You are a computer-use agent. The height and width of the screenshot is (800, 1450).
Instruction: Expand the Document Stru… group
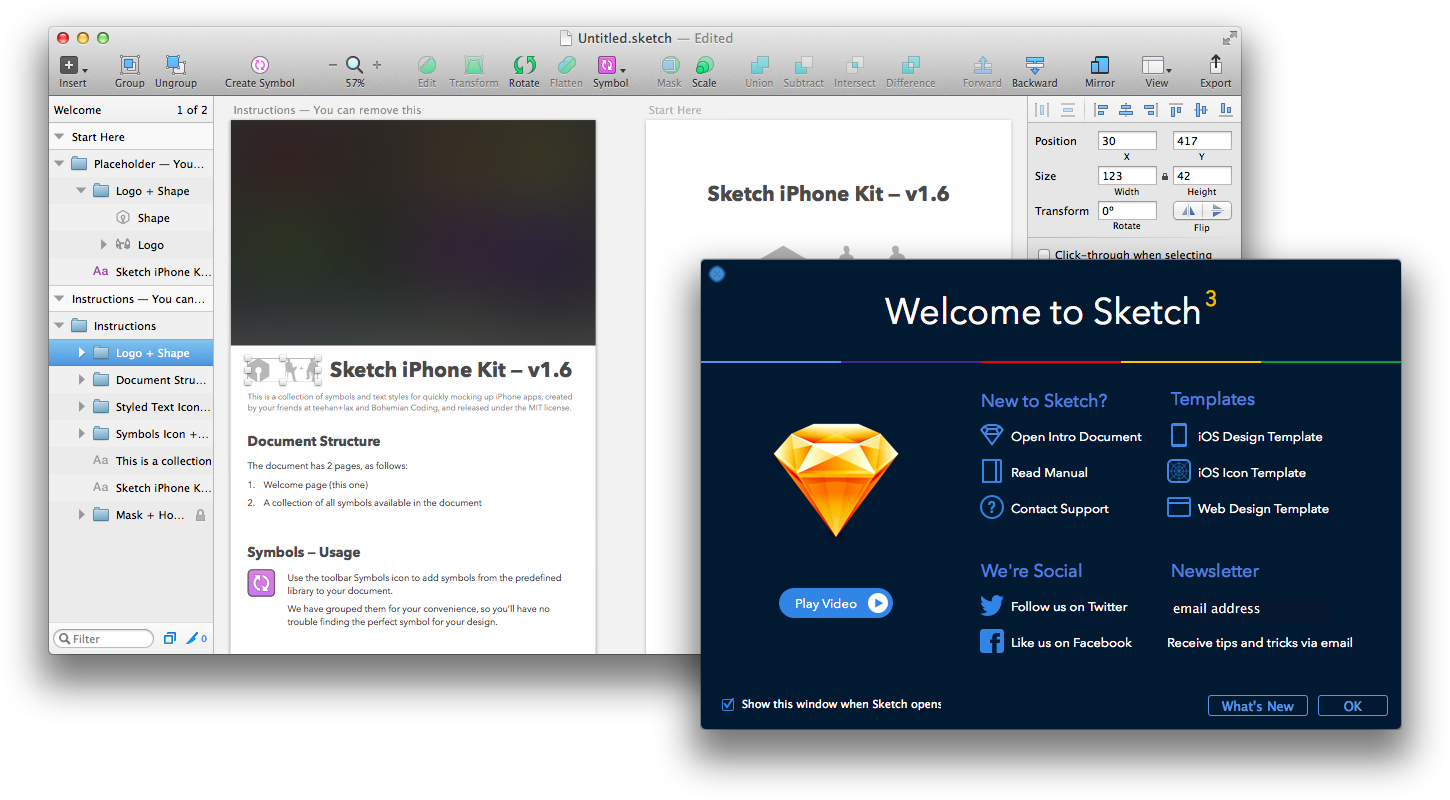pyautogui.click(x=81, y=380)
